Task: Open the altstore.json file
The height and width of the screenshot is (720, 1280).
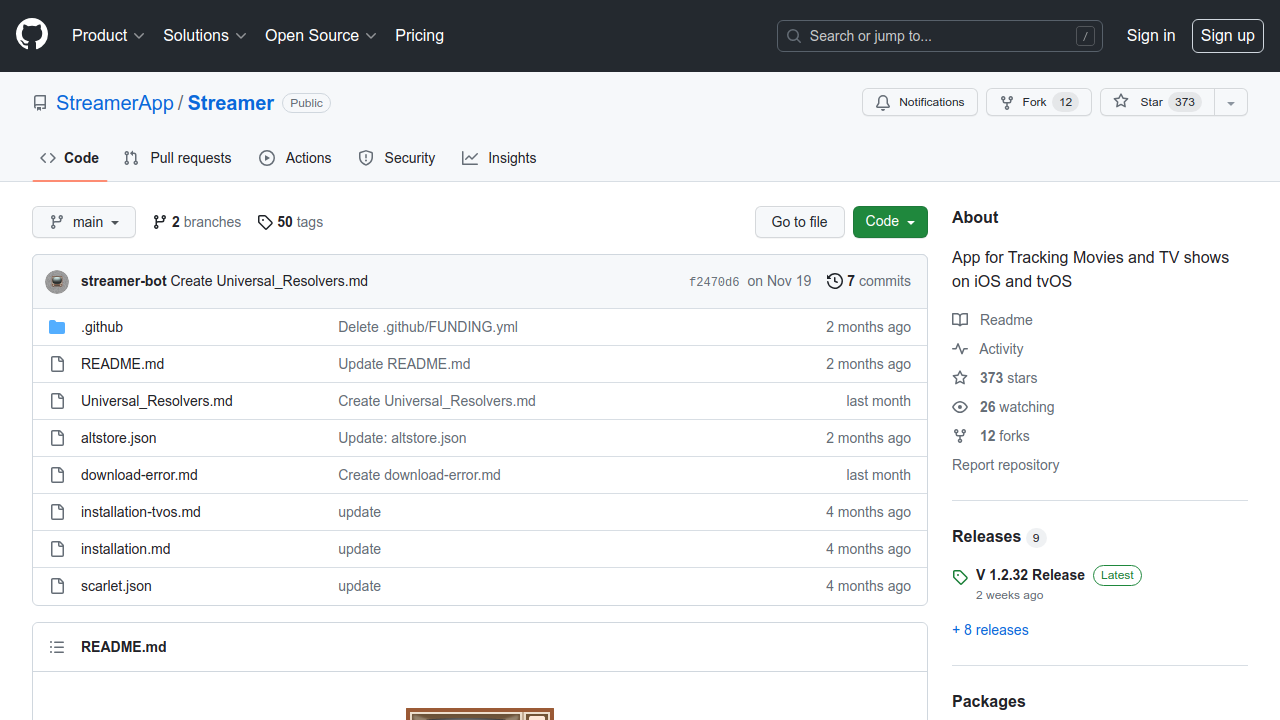Action: (119, 438)
